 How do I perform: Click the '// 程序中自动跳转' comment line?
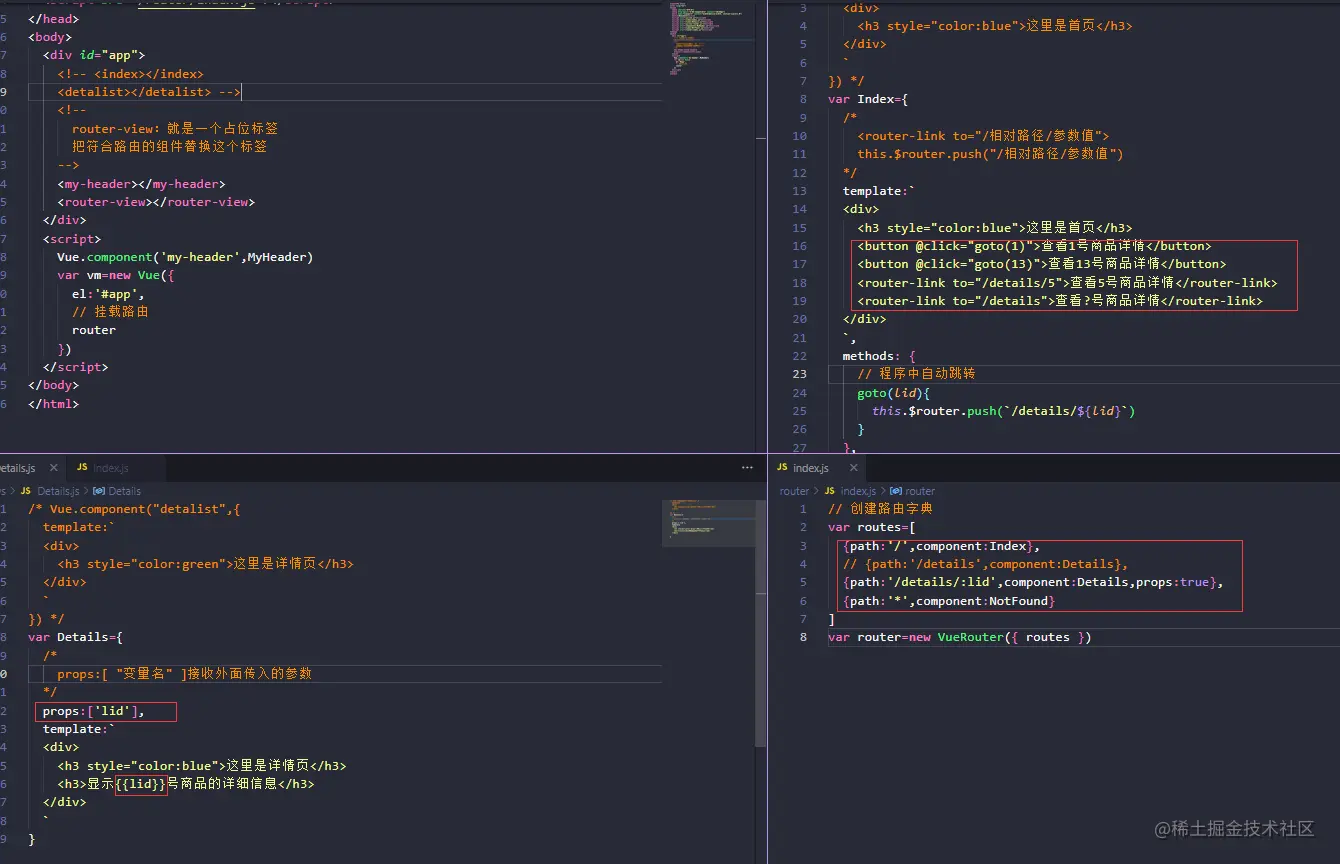(x=916, y=374)
